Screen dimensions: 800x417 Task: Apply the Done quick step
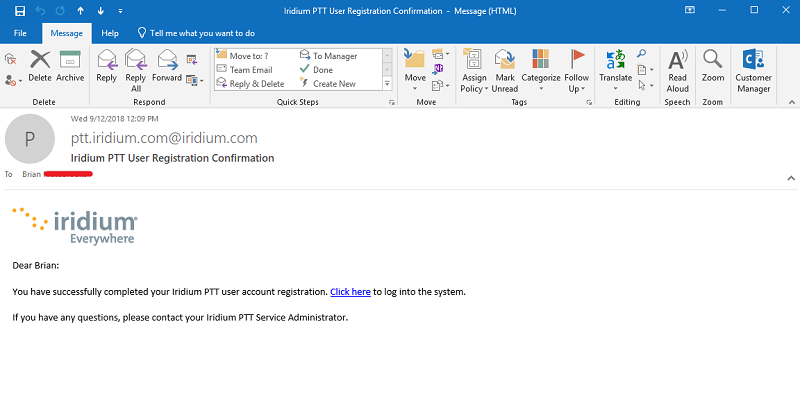pos(316,69)
